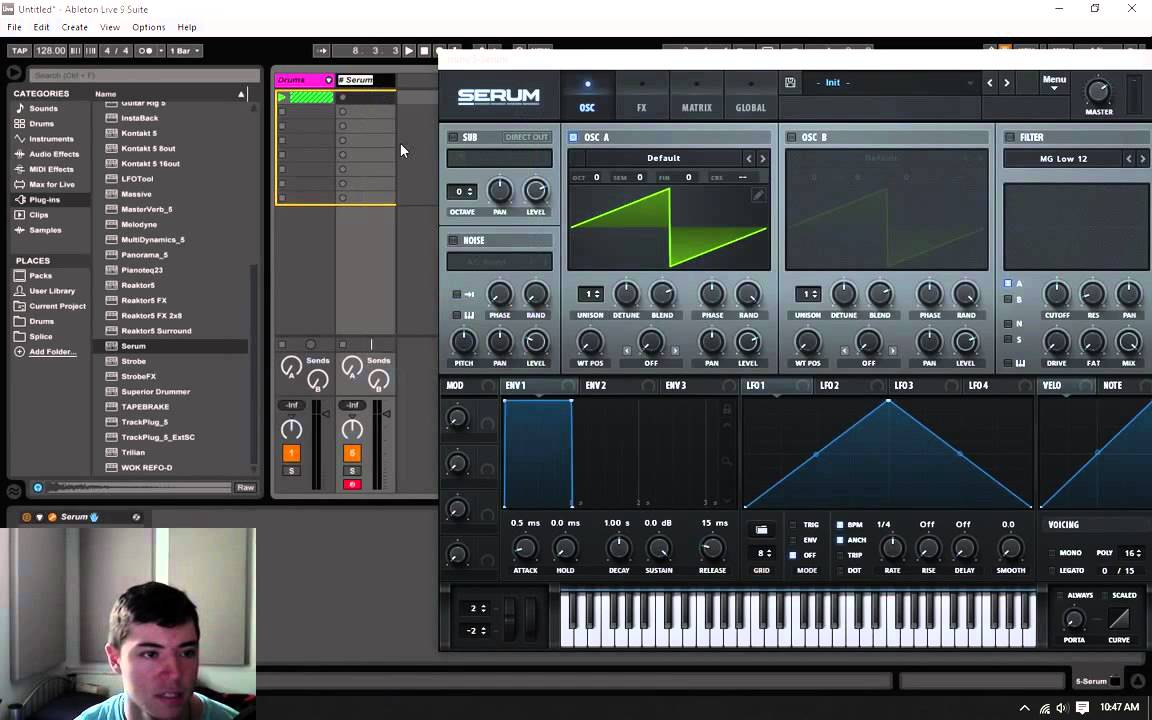
Task: Select the Plug-ins category
Action: point(44,200)
